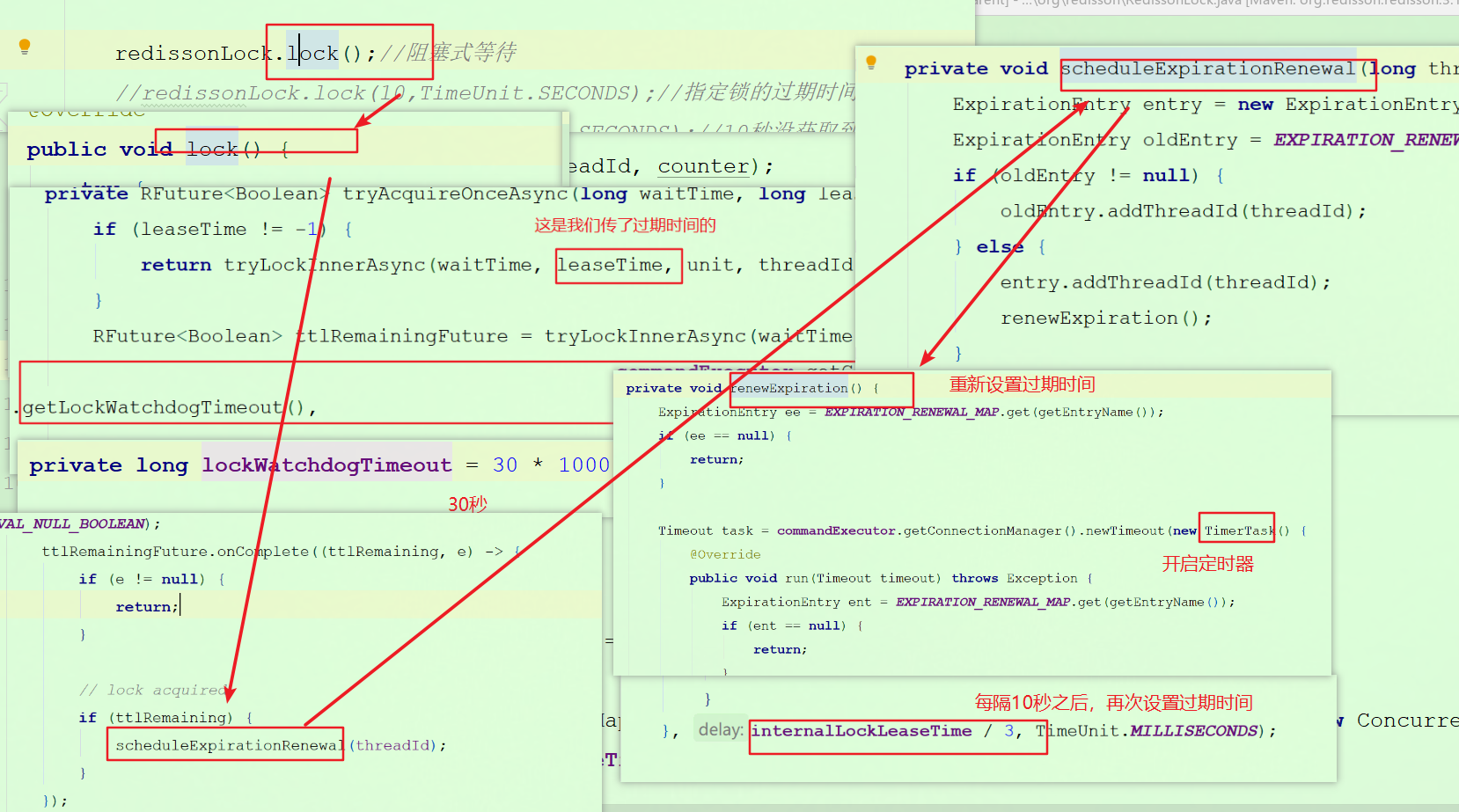This screenshot has width=1459, height=812.
Task: Click TimeUnit.MILLISECONDS argument
Action: pyautogui.click(x=1147, y=731)
